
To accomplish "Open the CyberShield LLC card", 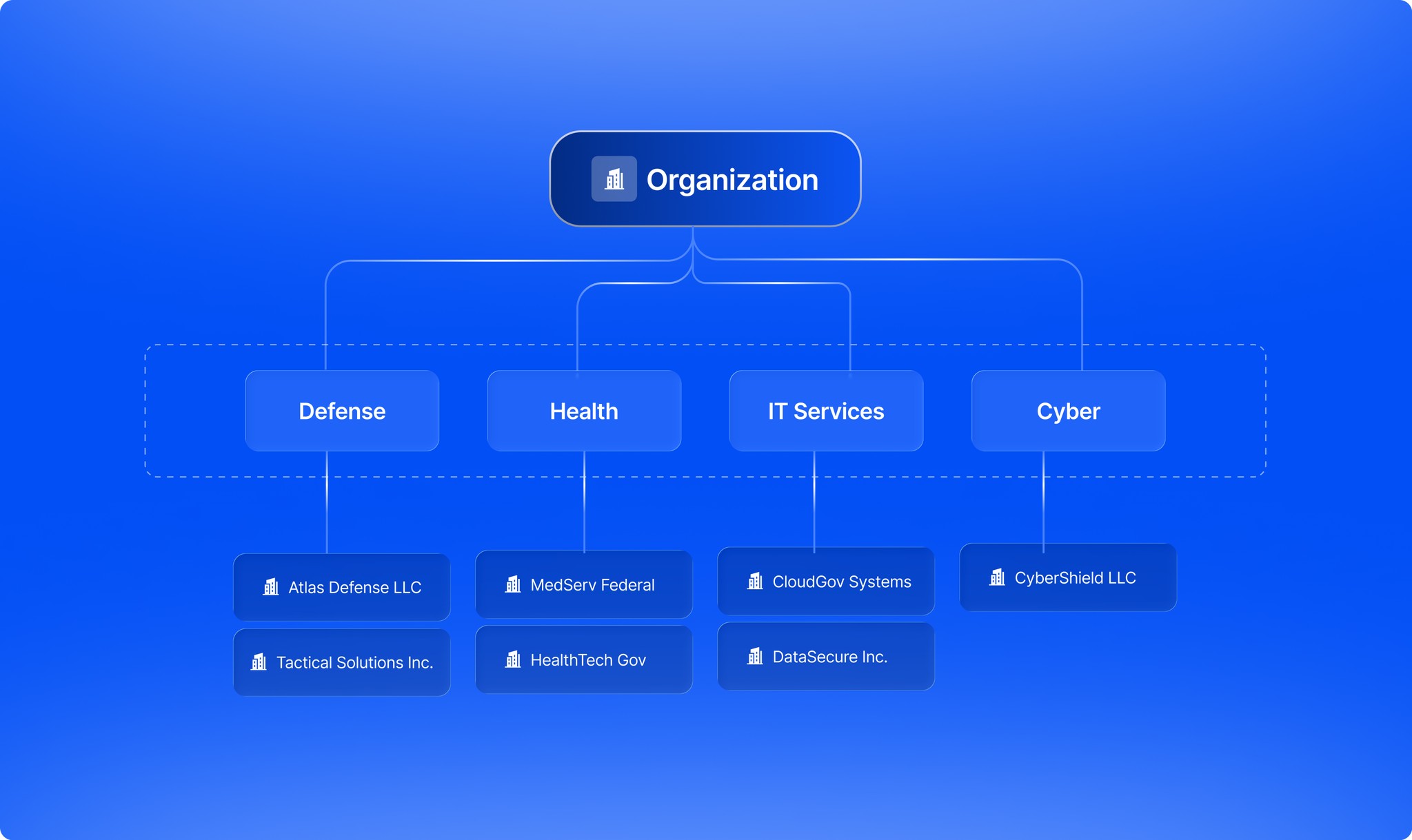I will [x=1074, y=578].
